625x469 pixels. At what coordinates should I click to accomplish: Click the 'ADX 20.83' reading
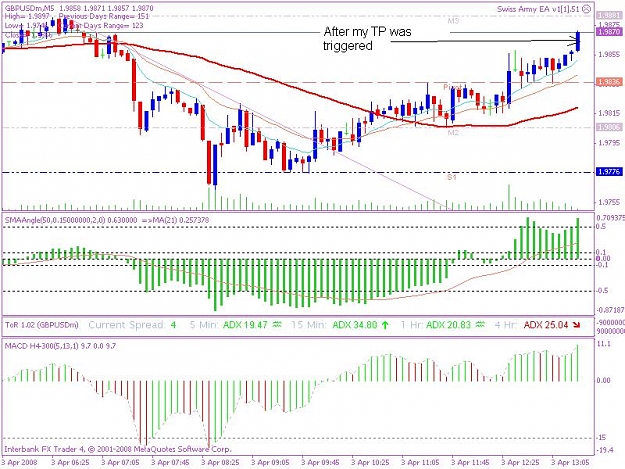(x=449, y=325)
